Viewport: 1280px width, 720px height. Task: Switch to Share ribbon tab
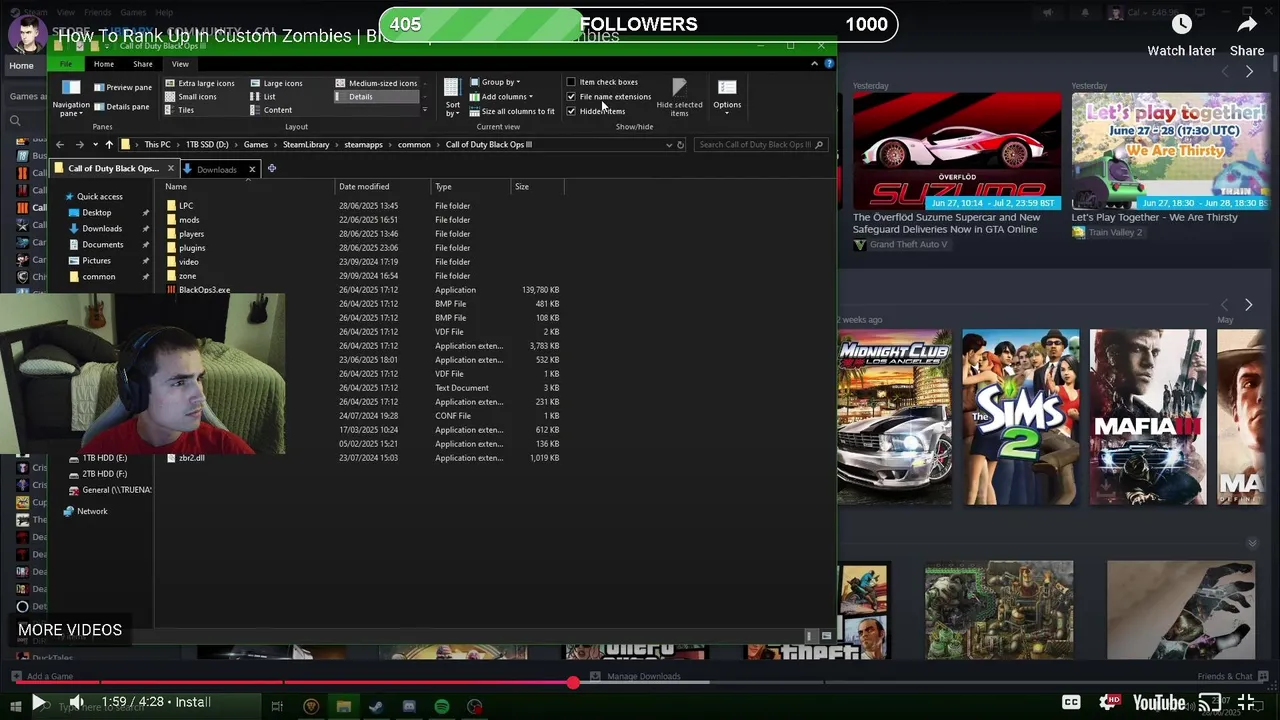coord(143,64)
